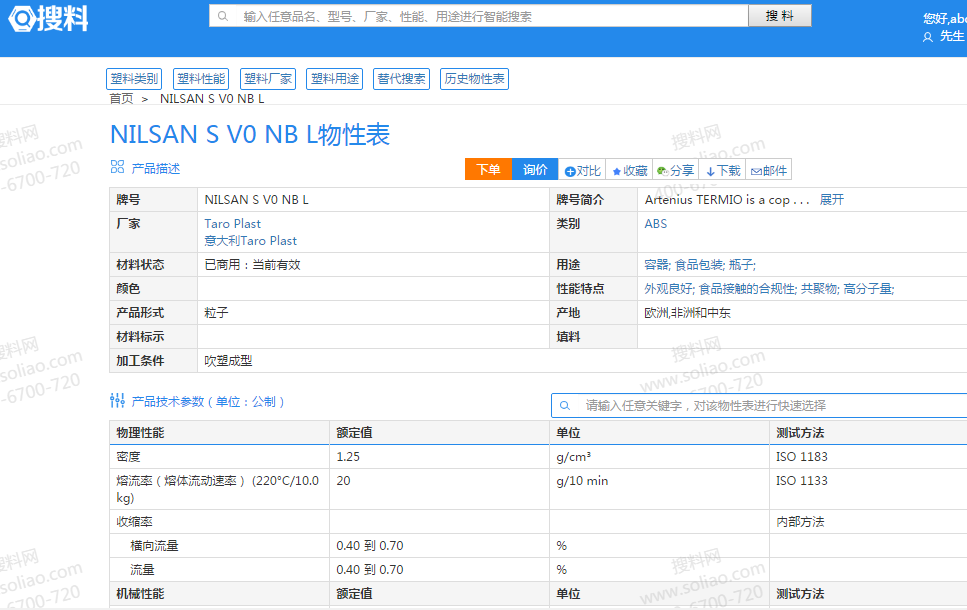Click the 对比 compare plus icon
Screen dimensions: 967x610
(570, 169)
